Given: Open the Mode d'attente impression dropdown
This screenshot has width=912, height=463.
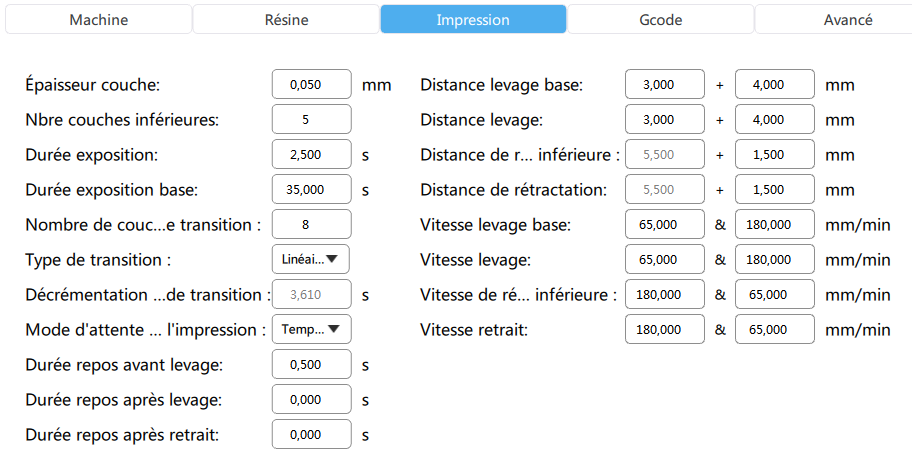Looking at the screenshot, I should point(311,329).
